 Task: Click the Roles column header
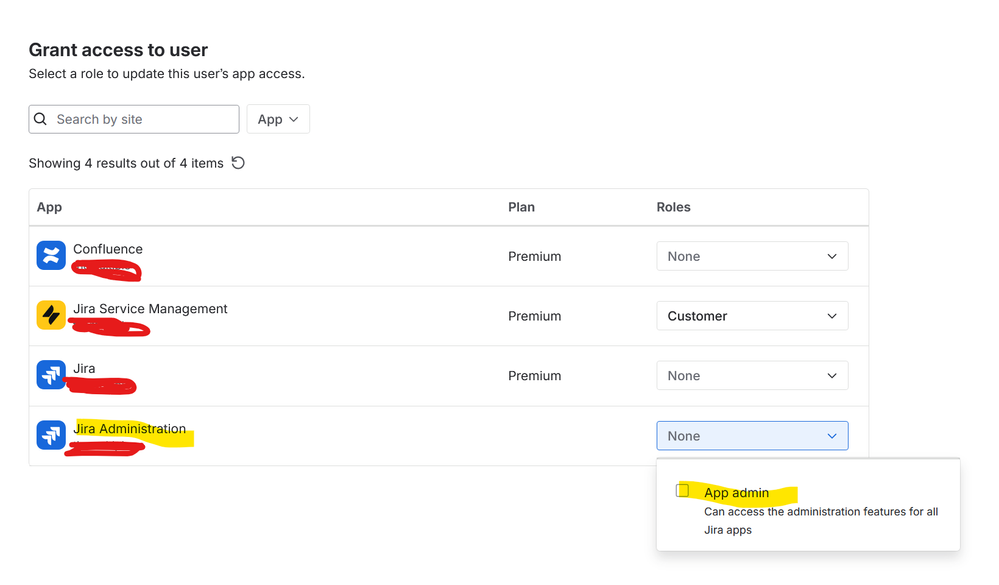pyautogui.click(x=673, y=207)
